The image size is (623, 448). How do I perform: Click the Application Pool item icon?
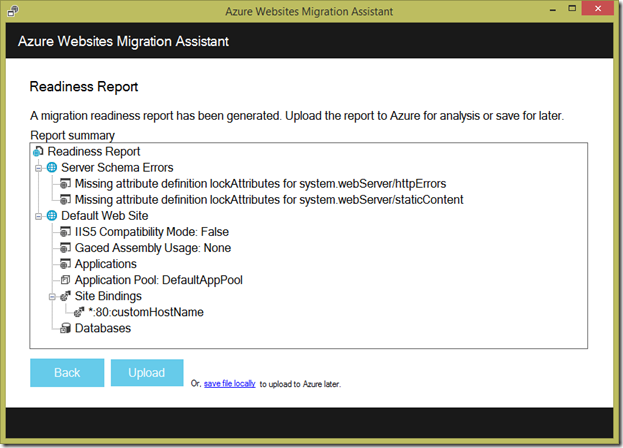click(x=66, y=280)
